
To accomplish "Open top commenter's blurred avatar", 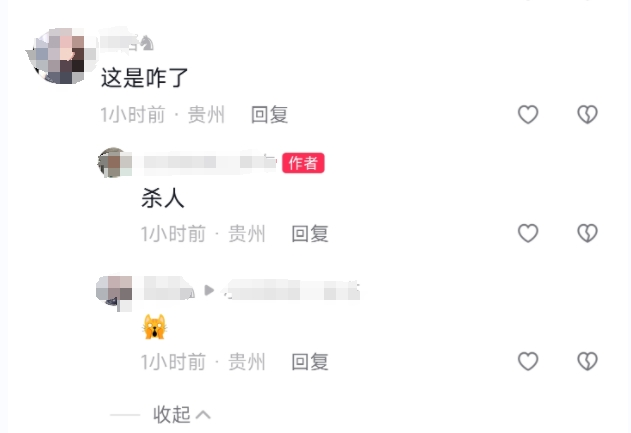I will [x=60, y=56].
